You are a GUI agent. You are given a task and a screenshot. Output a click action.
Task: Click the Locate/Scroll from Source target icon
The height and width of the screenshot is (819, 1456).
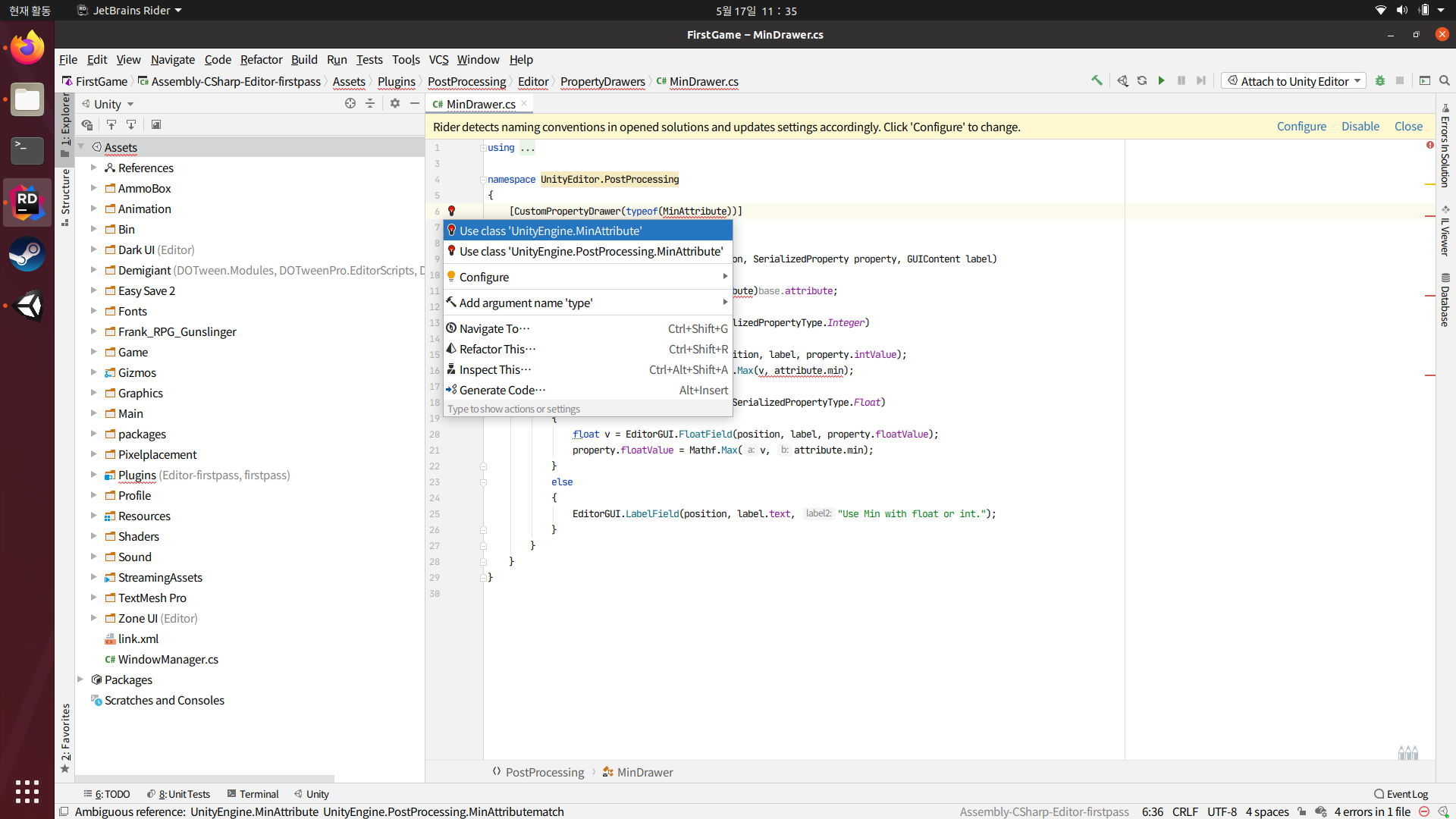350,104
